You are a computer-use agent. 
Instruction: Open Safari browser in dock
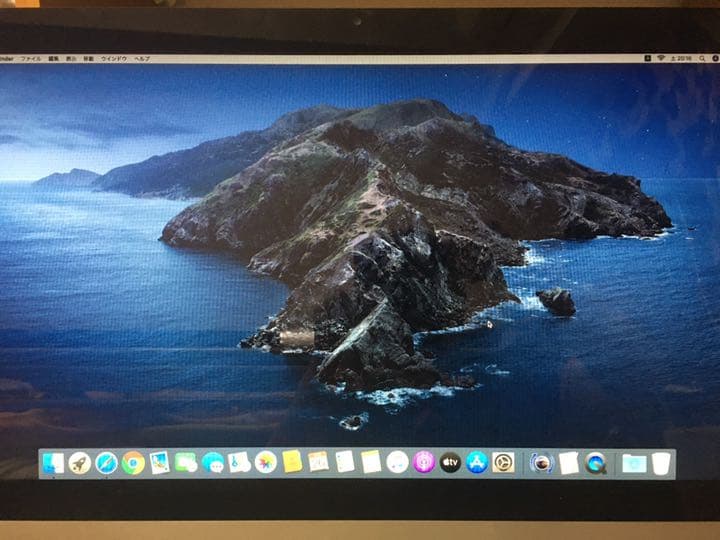tap(106, 463)
